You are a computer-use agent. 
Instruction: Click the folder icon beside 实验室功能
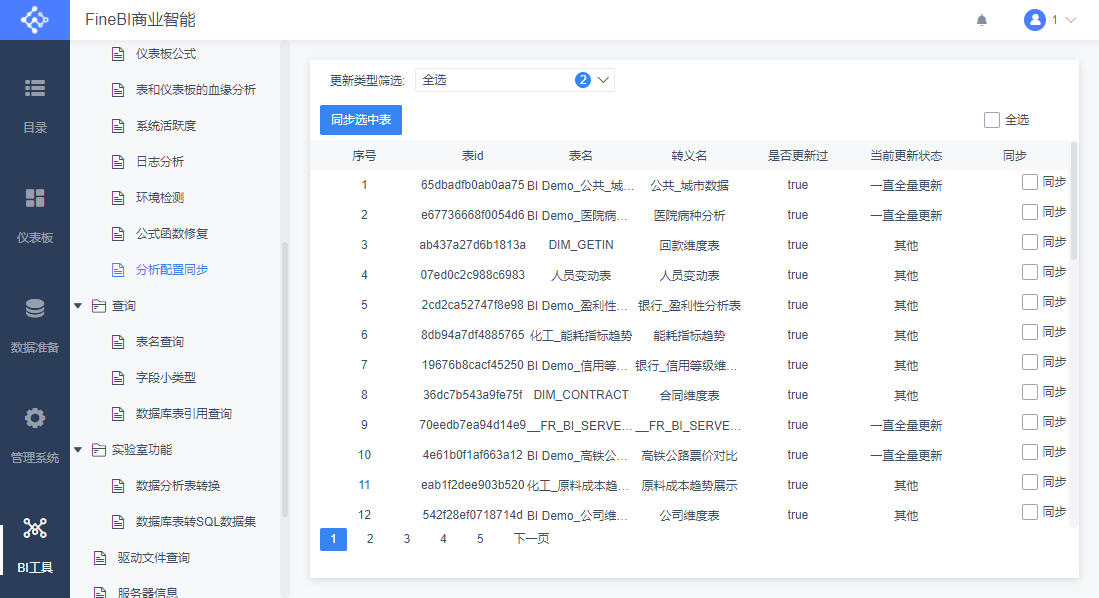click(99, 449)
